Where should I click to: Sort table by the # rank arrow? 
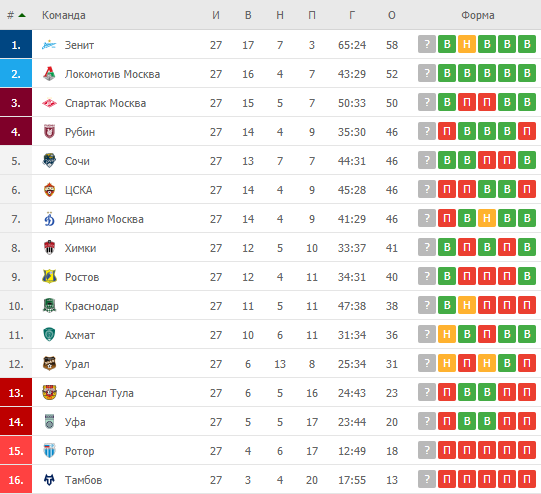pyautogui.click(x=22, y=15)
